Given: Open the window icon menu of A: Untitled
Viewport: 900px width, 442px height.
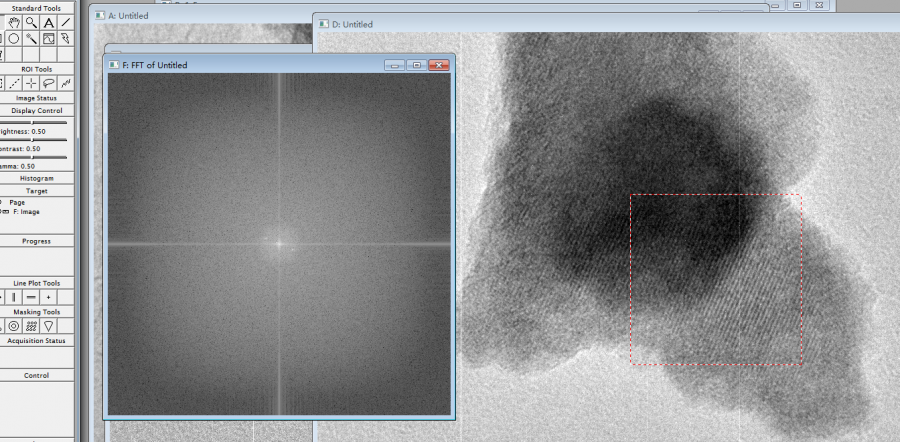Looking at the screenshot, I should point(100,15).
